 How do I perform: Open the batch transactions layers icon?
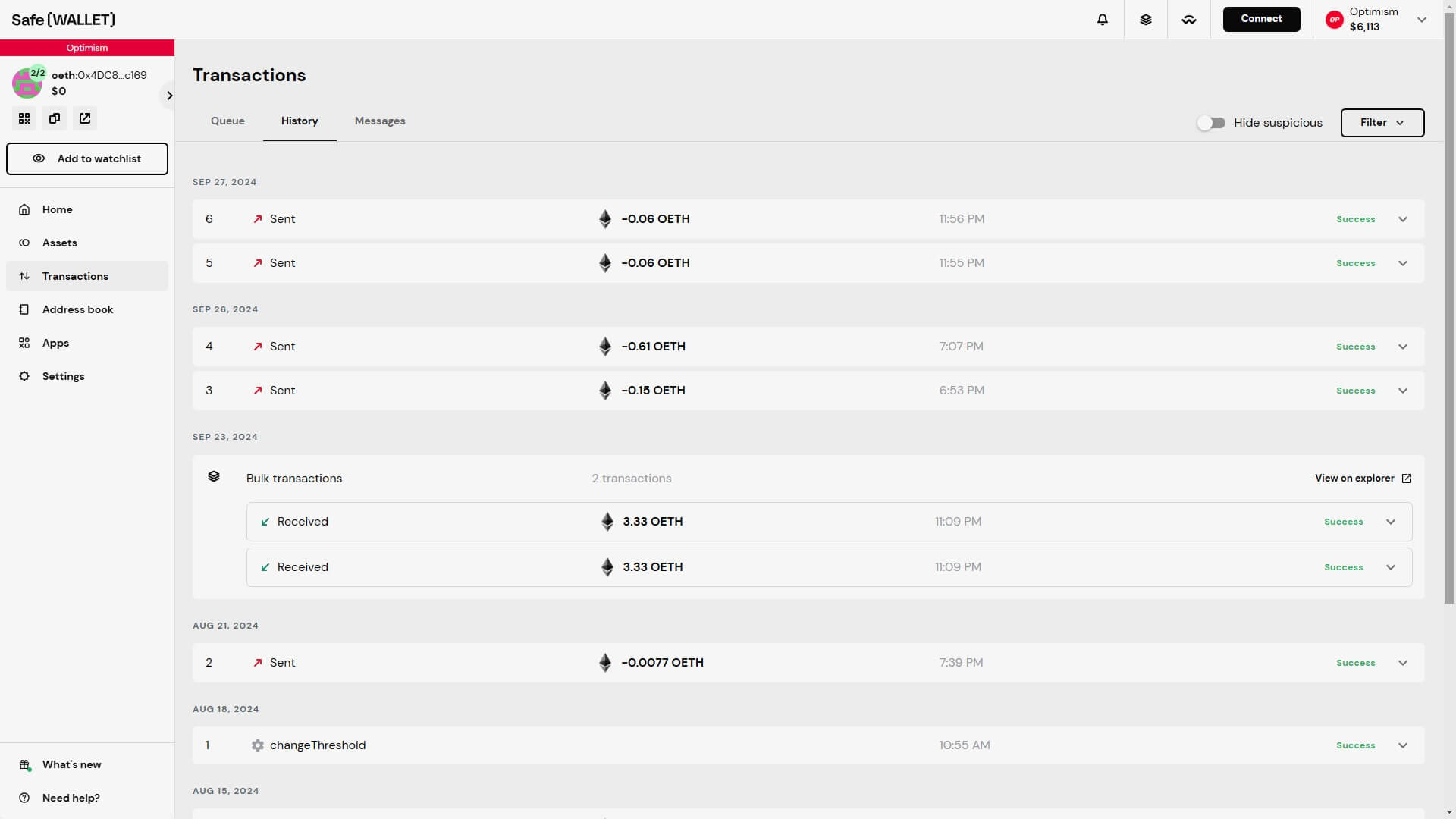[1146, 20]
